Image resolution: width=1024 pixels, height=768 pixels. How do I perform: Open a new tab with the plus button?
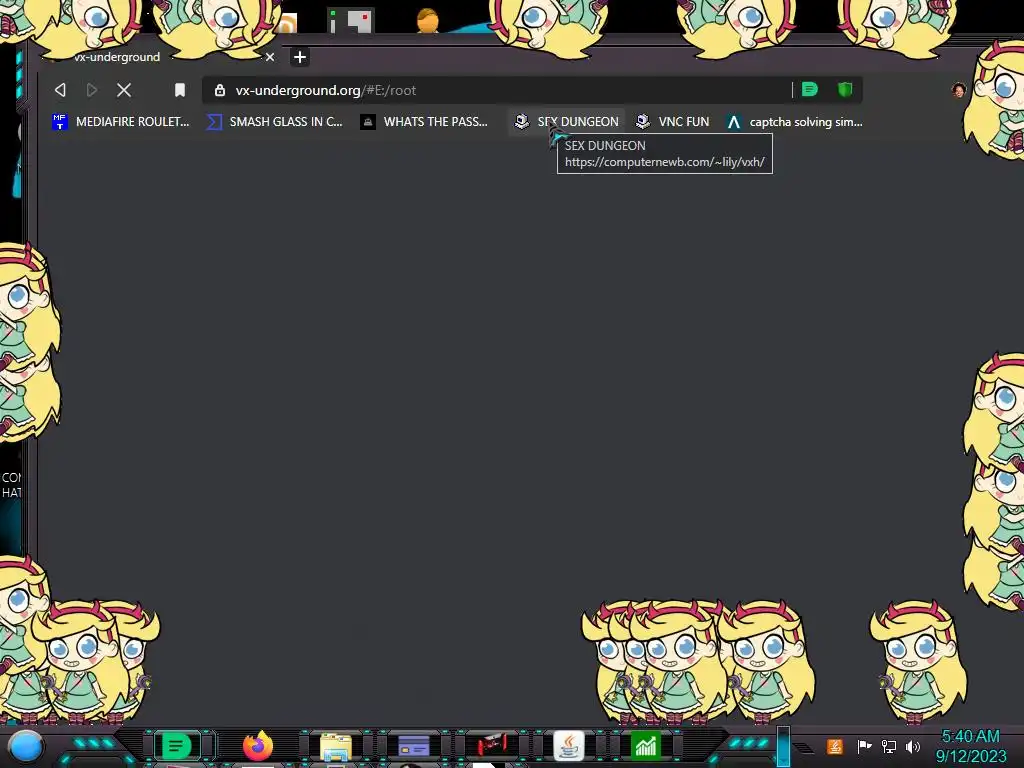pos(300,57)
